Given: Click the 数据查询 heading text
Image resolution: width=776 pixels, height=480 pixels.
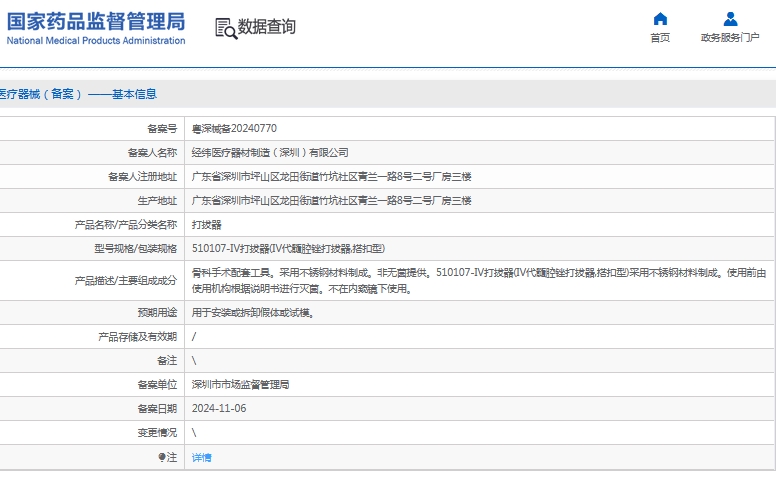Looking at the screenshot, I should pos(267,27).
